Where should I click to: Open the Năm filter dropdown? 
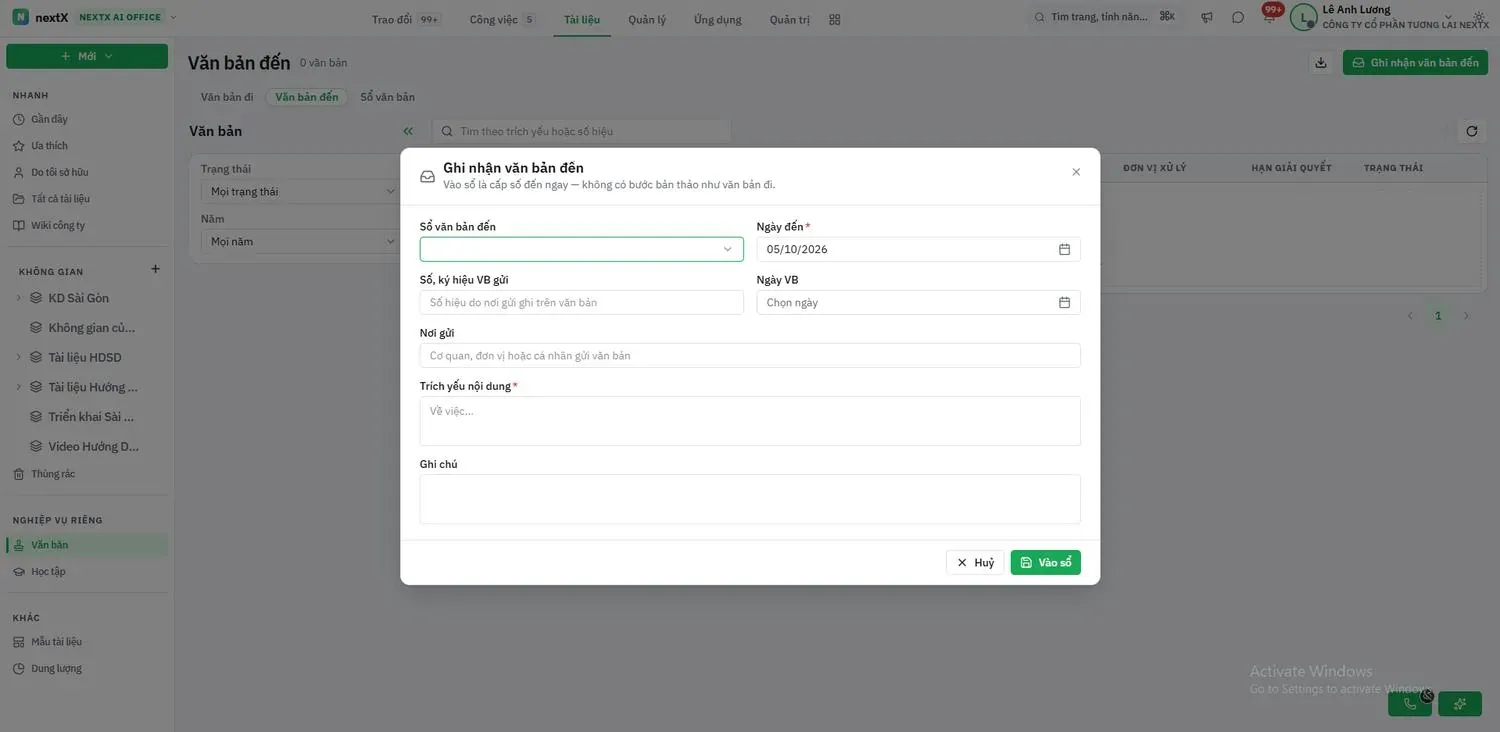pyautogui.click(x=302, y=241)
